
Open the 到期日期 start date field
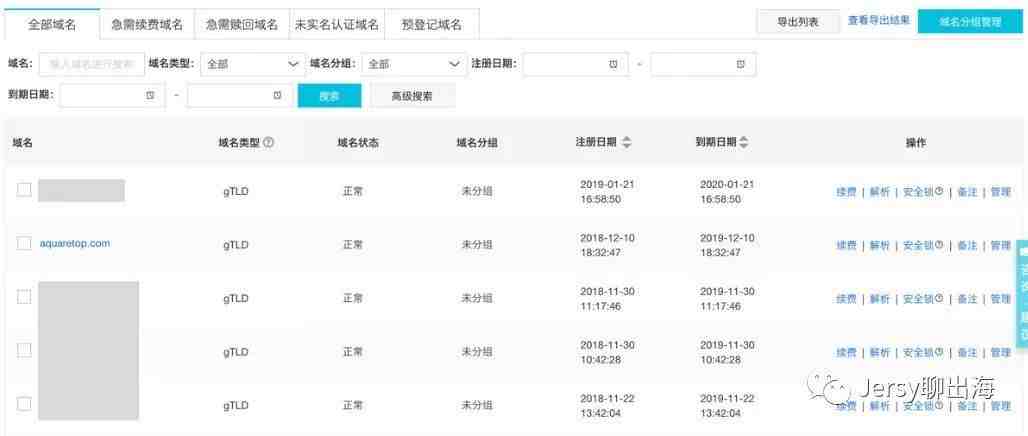(112, 96)
